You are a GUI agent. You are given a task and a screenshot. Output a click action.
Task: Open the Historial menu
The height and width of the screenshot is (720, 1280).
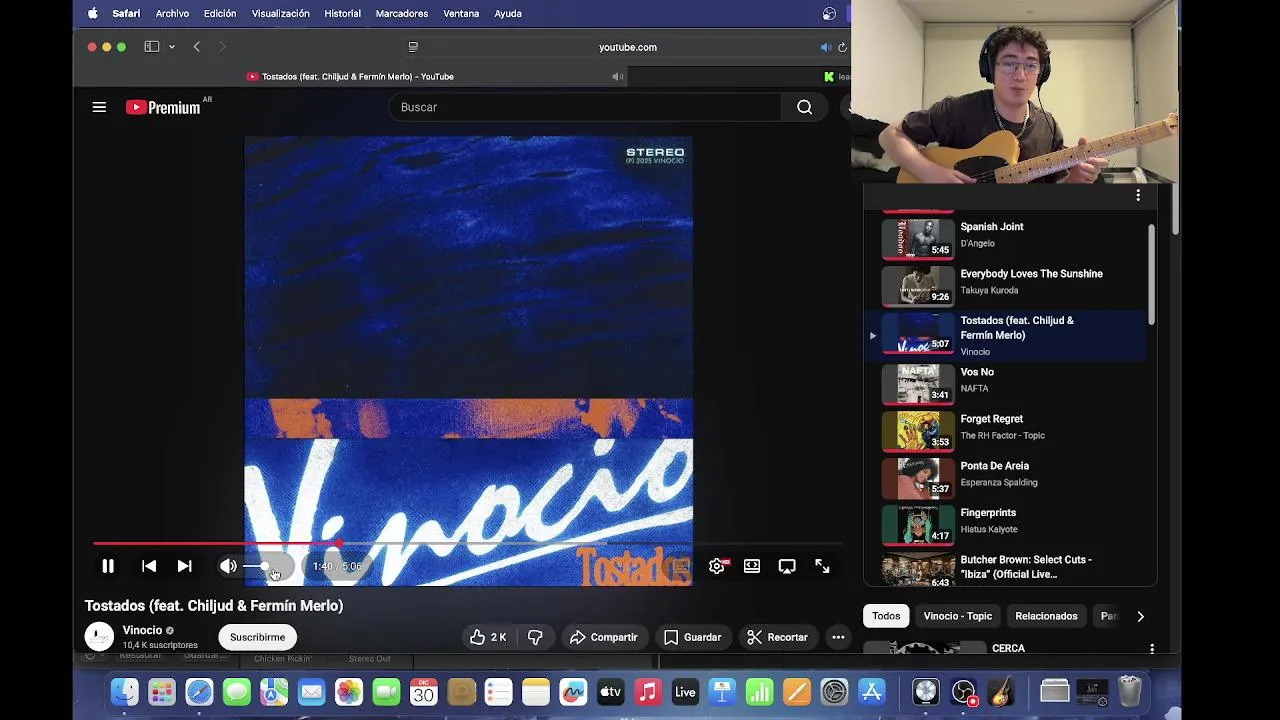coord(342,14)
